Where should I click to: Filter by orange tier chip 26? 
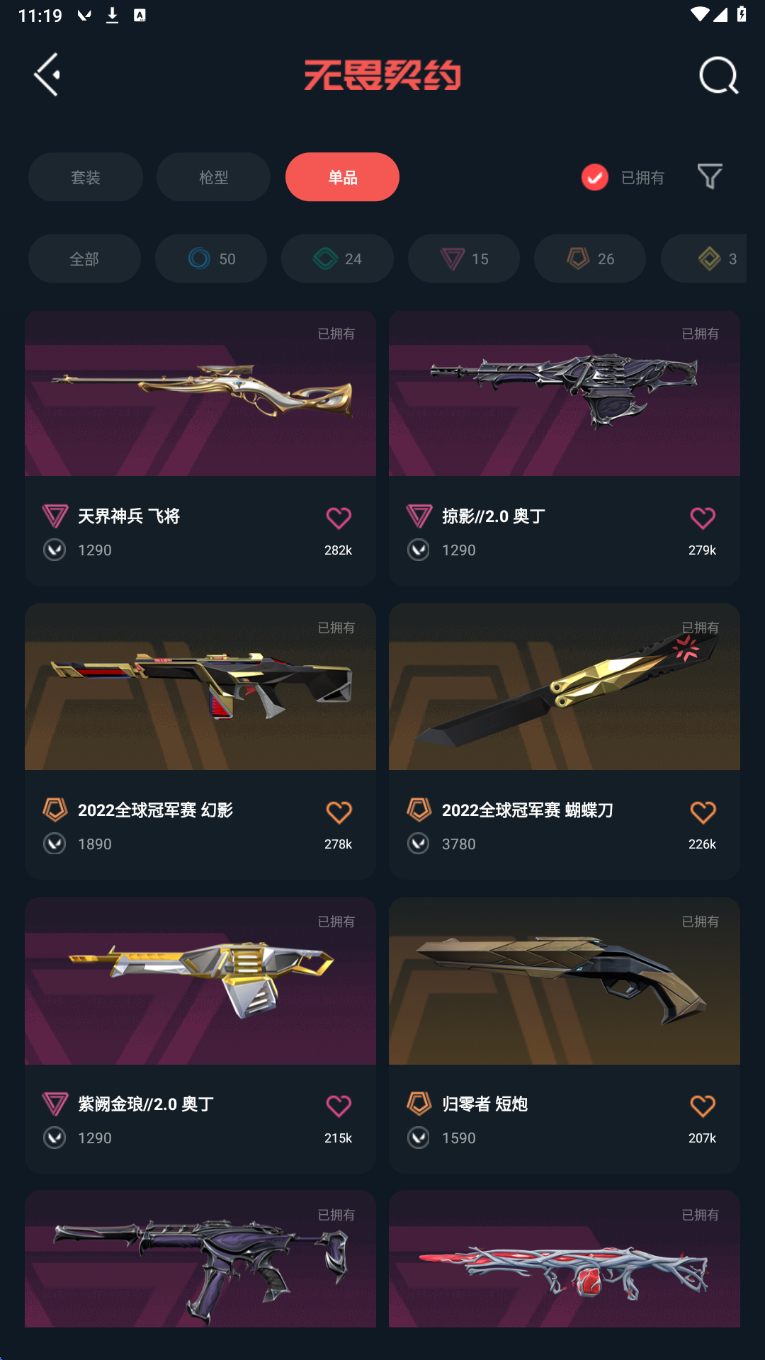pyautogui.click(x=590, y=259)
